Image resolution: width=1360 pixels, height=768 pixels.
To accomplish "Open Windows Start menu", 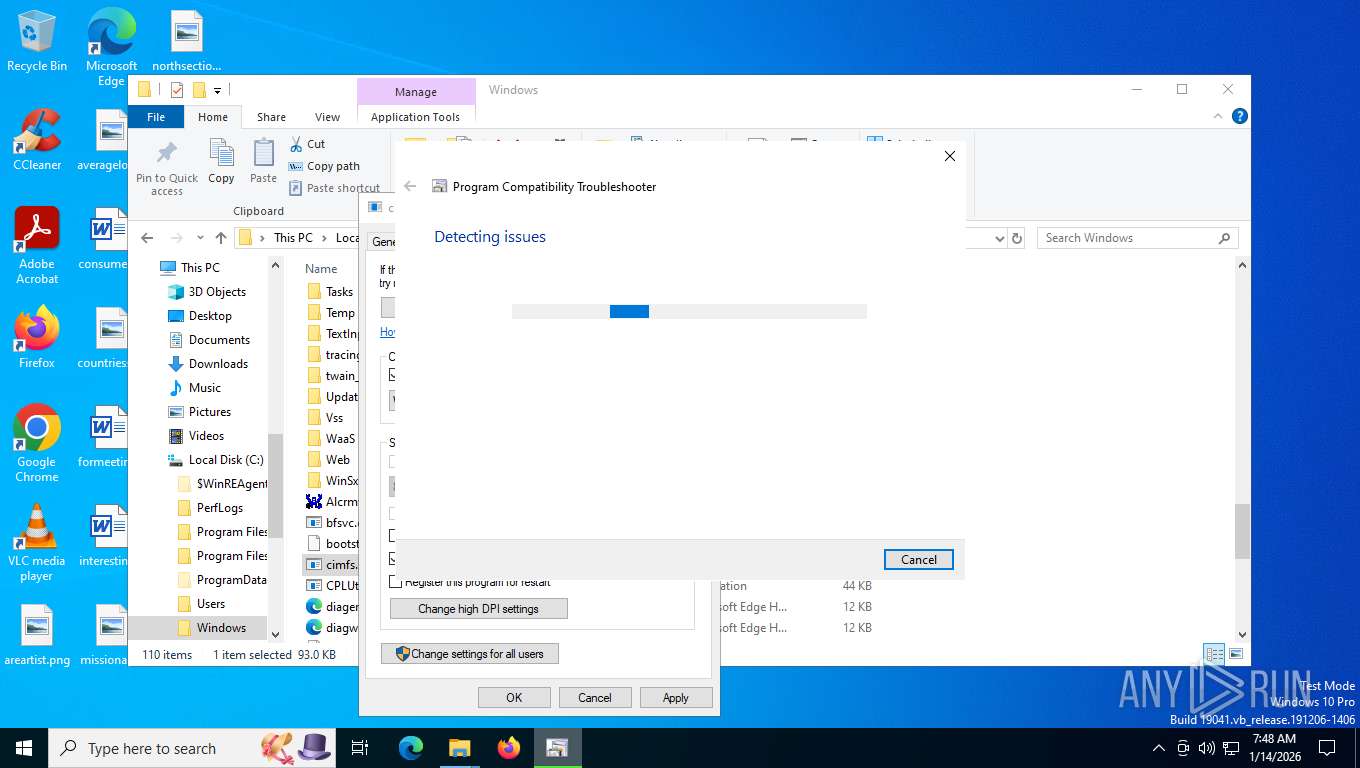I will point(23,748).
